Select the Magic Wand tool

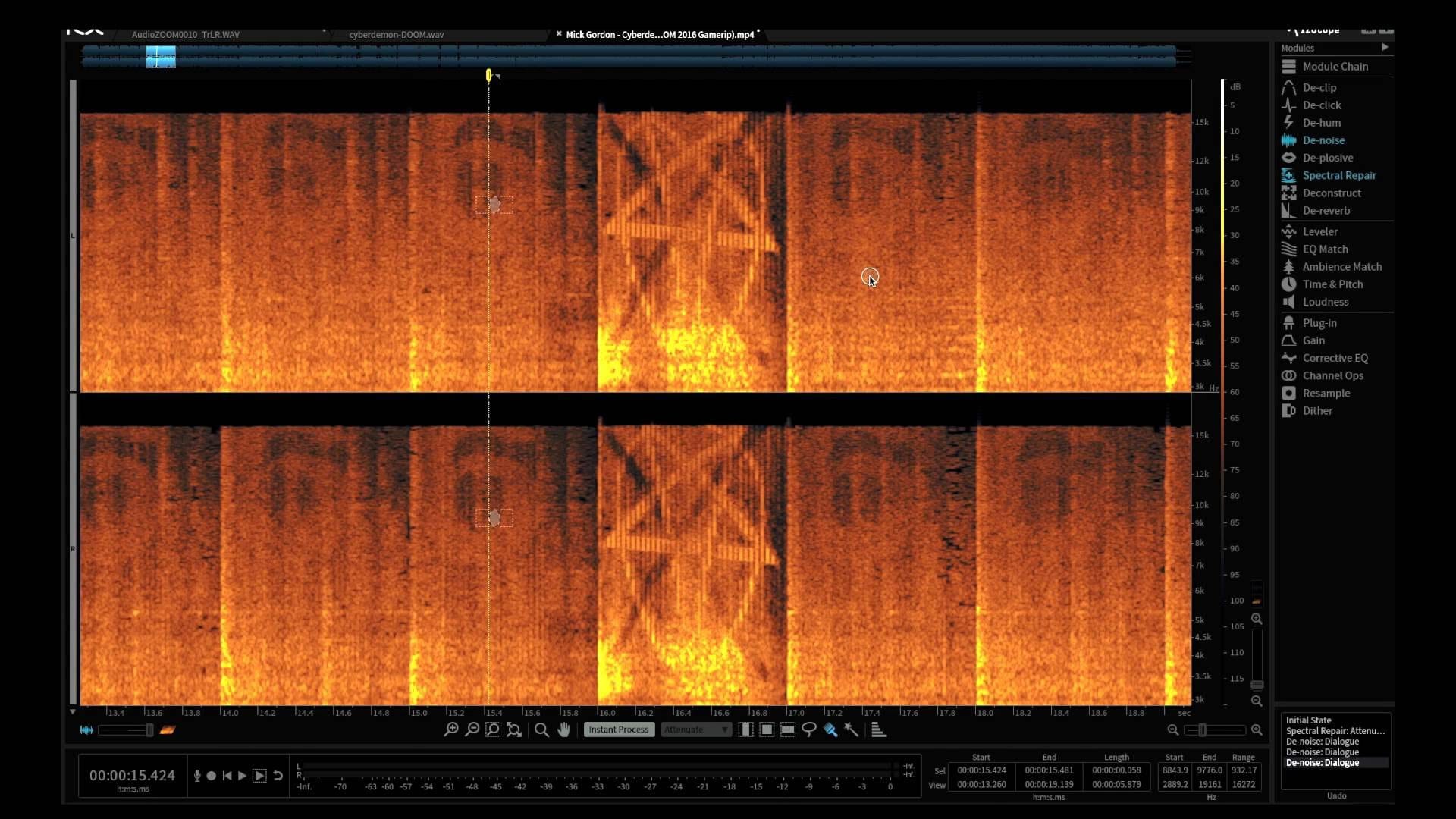(x=852, y=730)
